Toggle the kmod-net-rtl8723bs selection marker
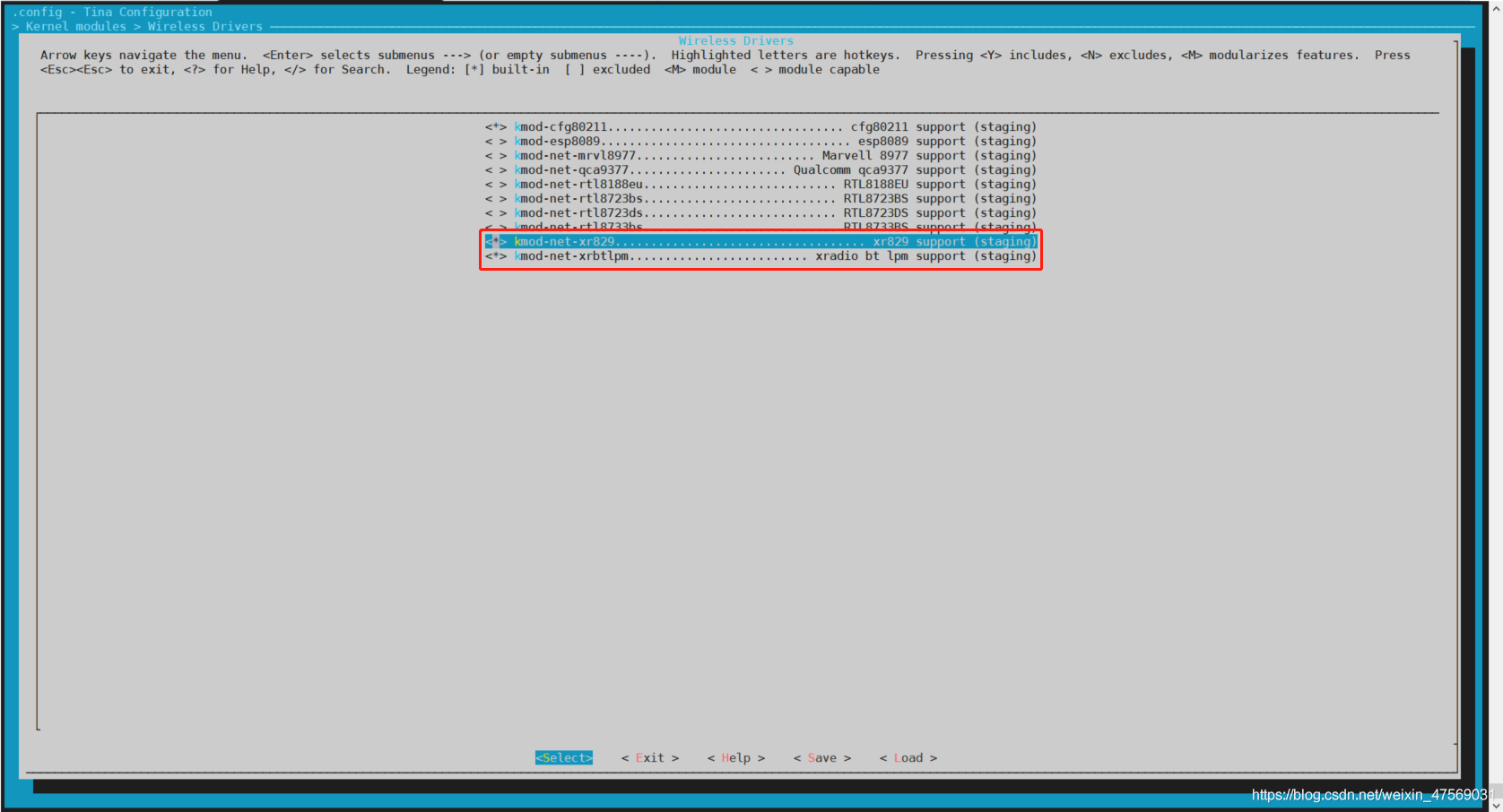Screen dimensions: 1503x812 tap(496, 199)
